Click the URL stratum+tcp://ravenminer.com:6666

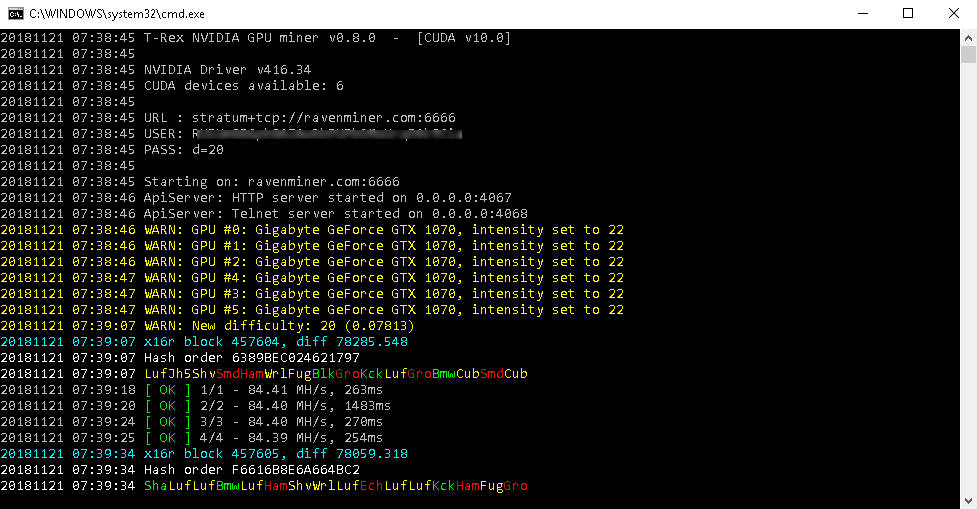[x=323, y=118]
